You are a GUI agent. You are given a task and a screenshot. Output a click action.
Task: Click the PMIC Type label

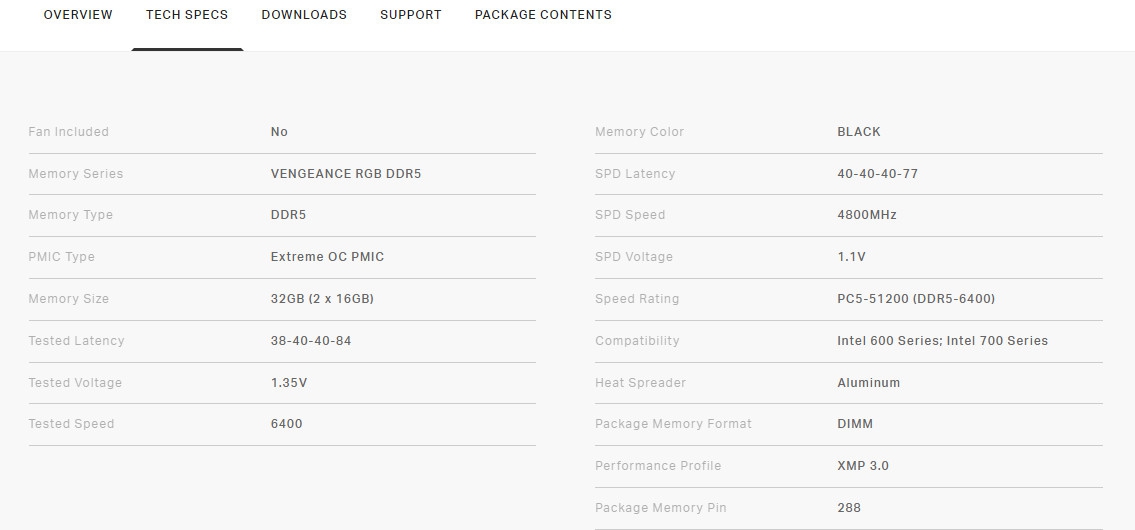62,257
